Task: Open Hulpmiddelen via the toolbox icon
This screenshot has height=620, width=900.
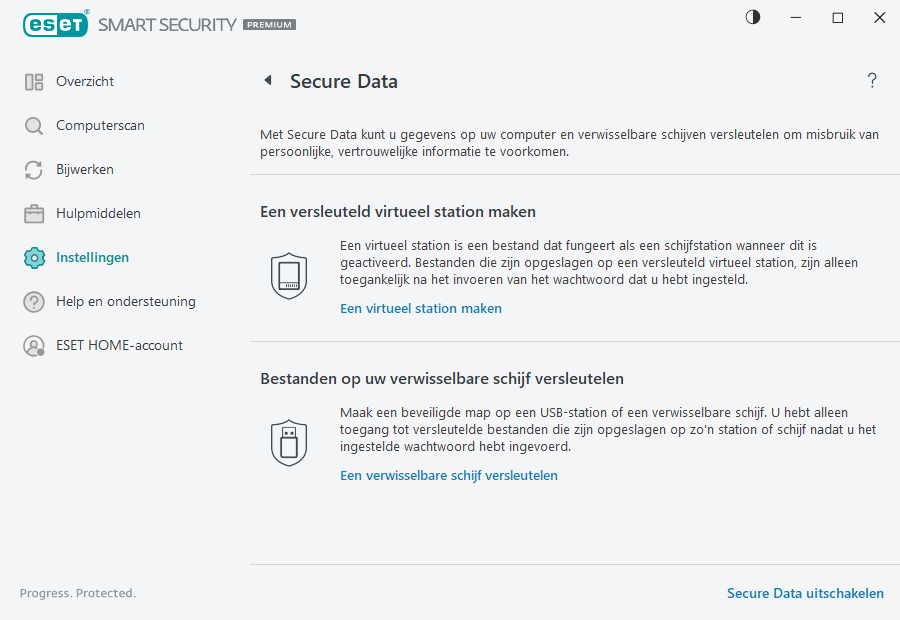Action: click(33, 213)
